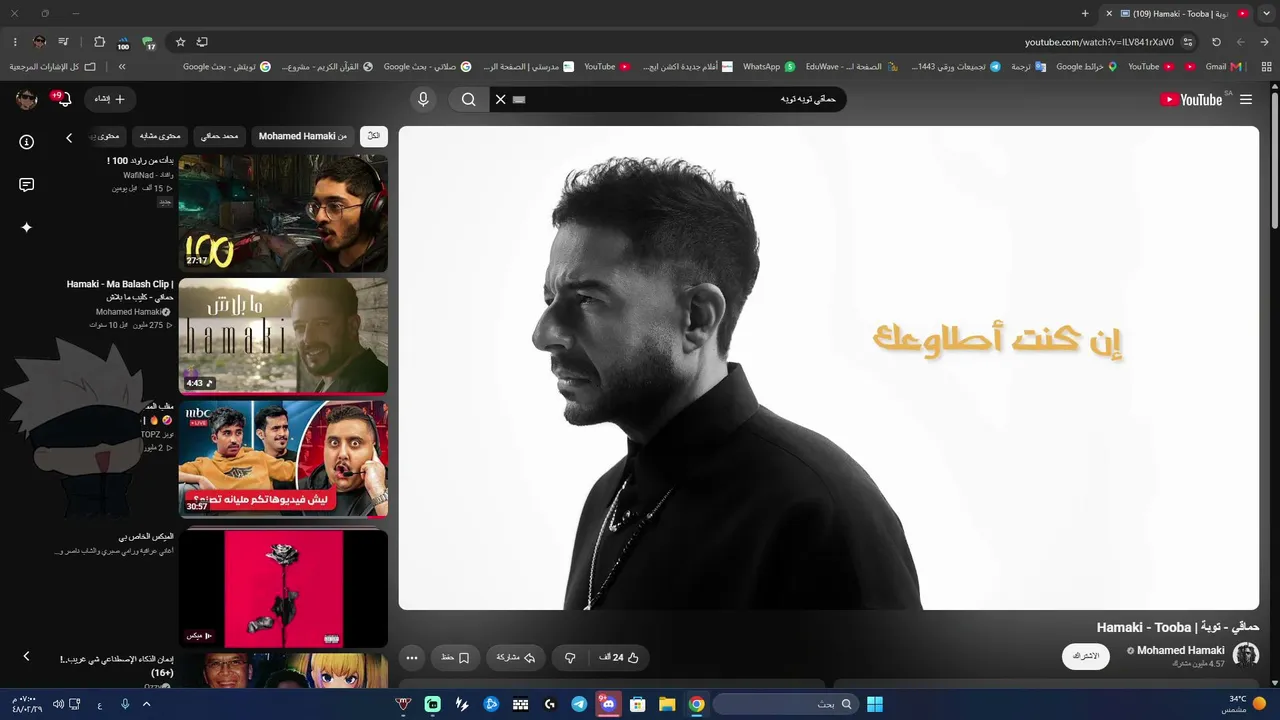Clear the YouTube search box text
This screenshot has height=720, width=1280.
501,99
